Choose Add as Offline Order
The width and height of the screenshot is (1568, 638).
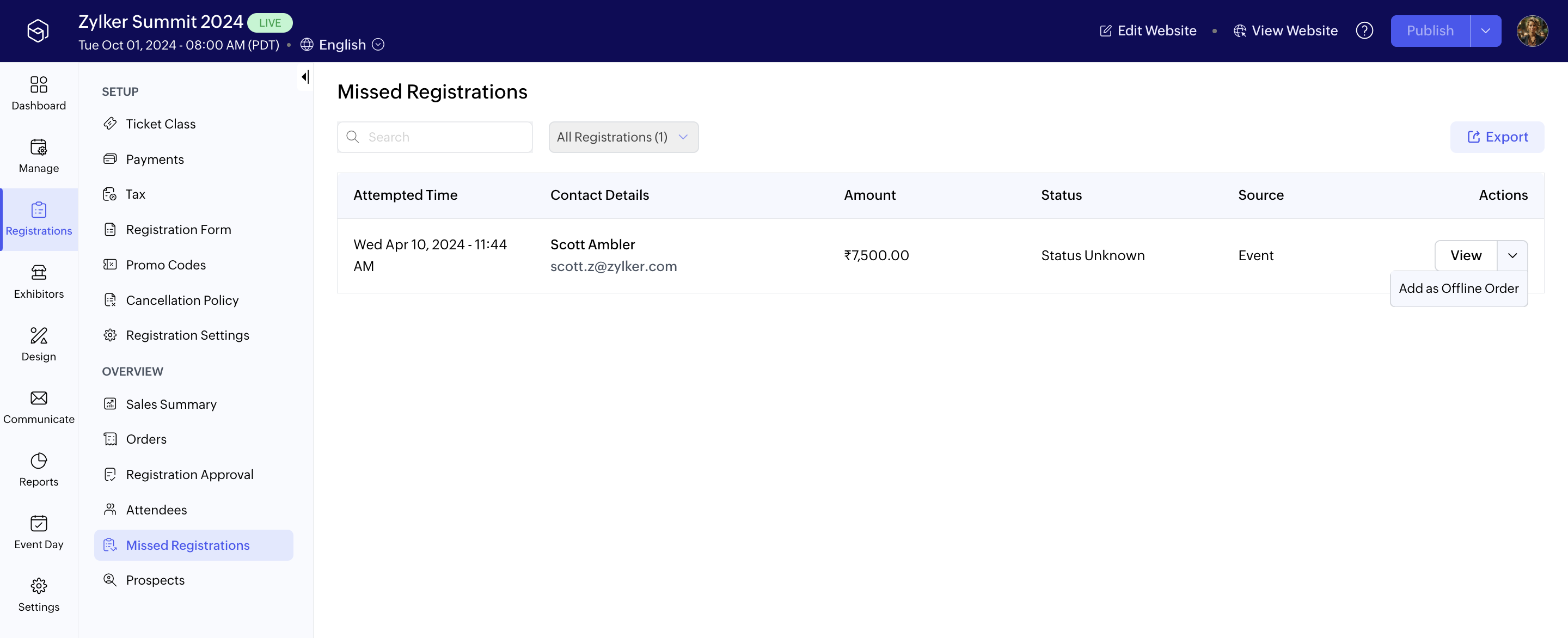tap(1459, 289)
